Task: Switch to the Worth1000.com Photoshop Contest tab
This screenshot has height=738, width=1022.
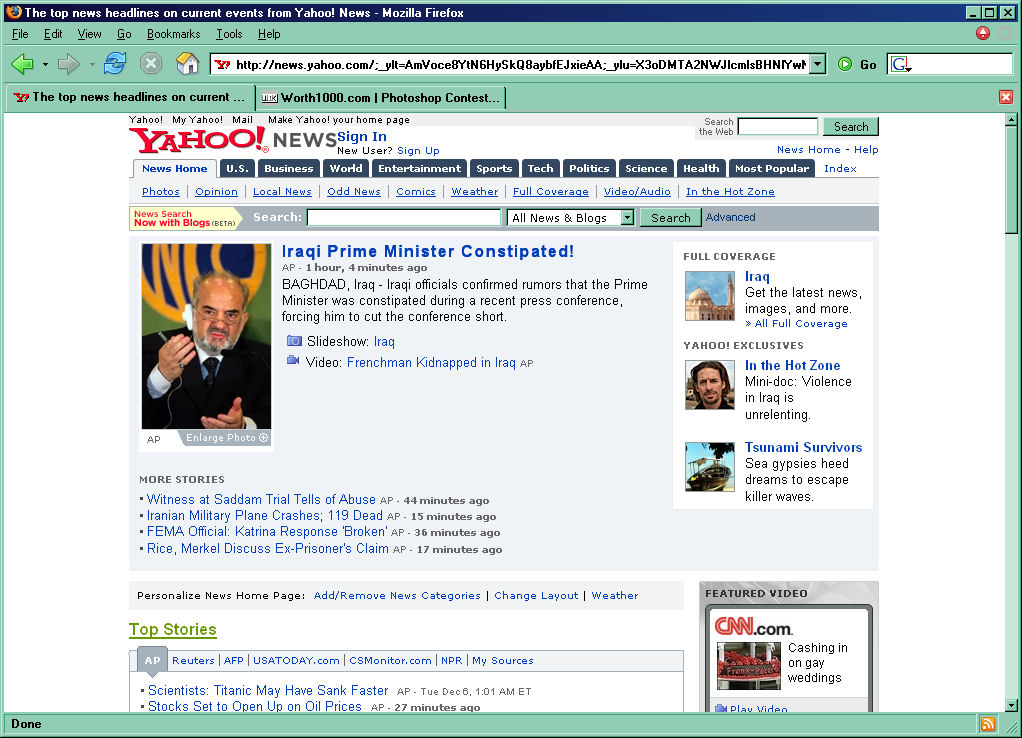Action: tap(381, 98)
